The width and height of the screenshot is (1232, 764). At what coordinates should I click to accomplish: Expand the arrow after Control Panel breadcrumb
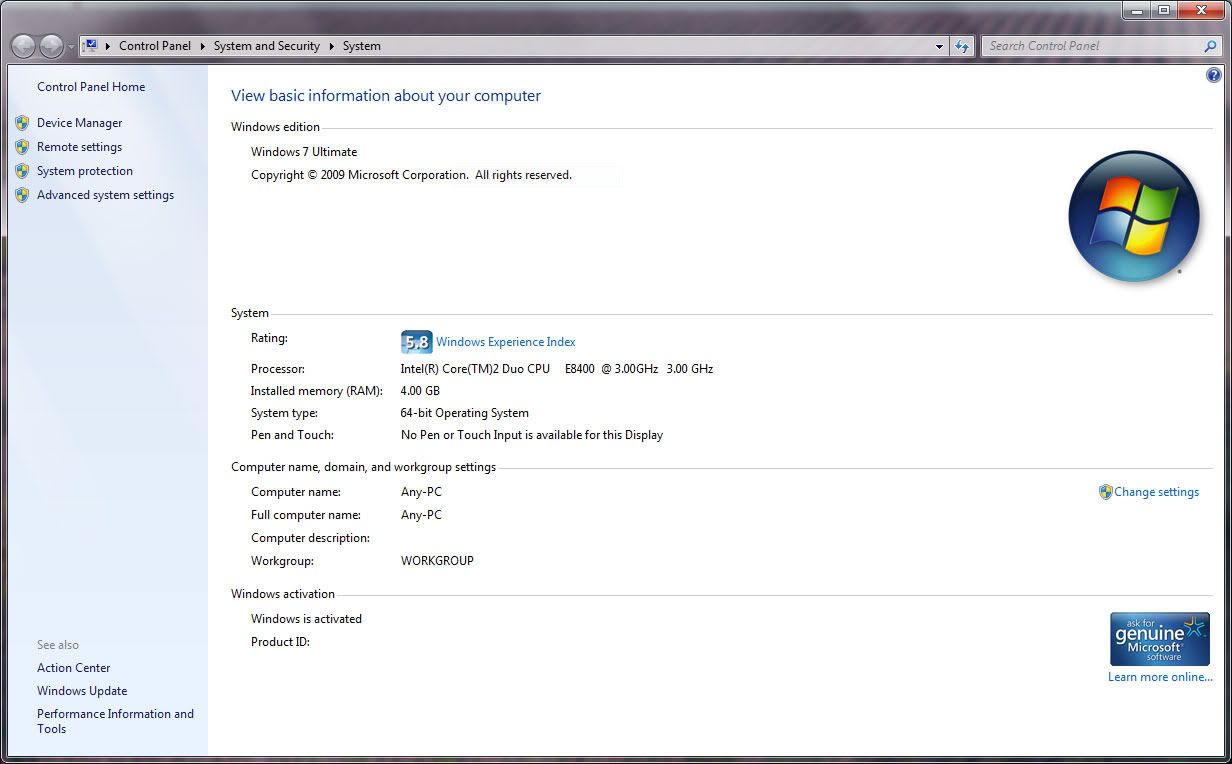click(x=202, y=46)
